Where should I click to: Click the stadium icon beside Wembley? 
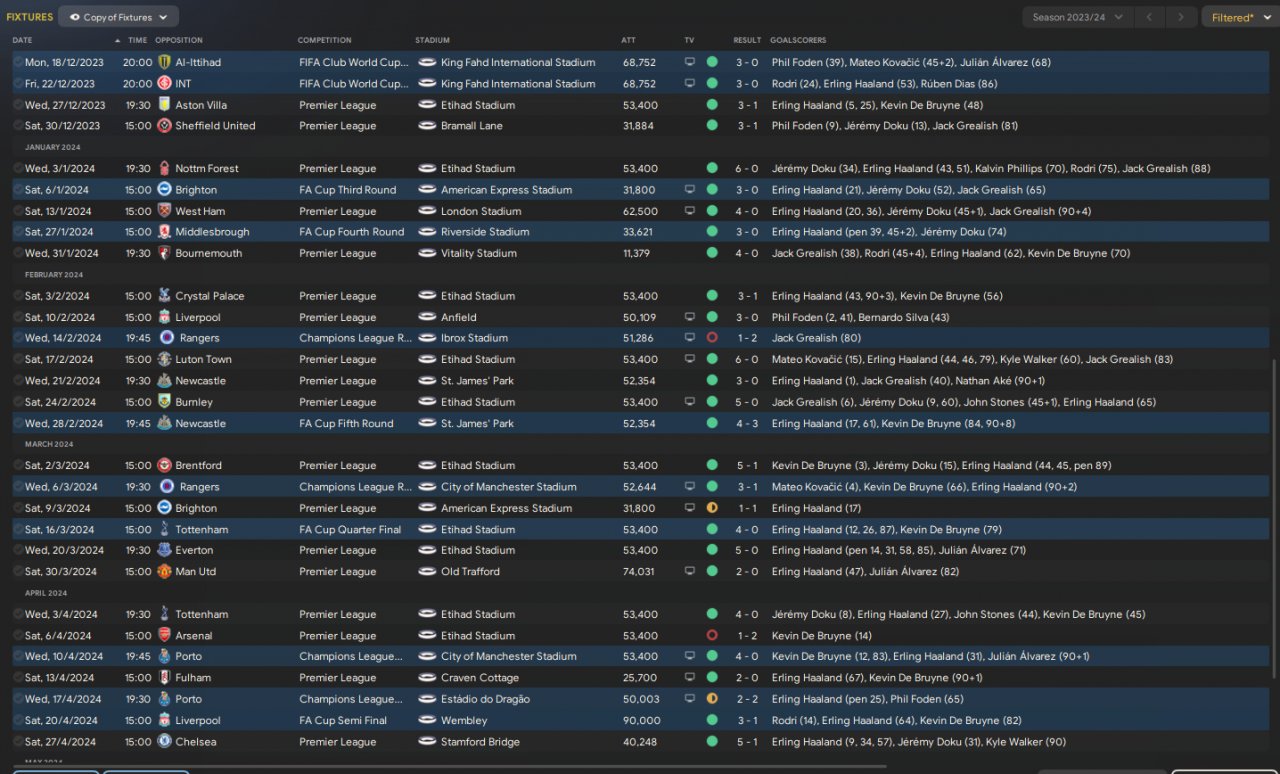427,720
